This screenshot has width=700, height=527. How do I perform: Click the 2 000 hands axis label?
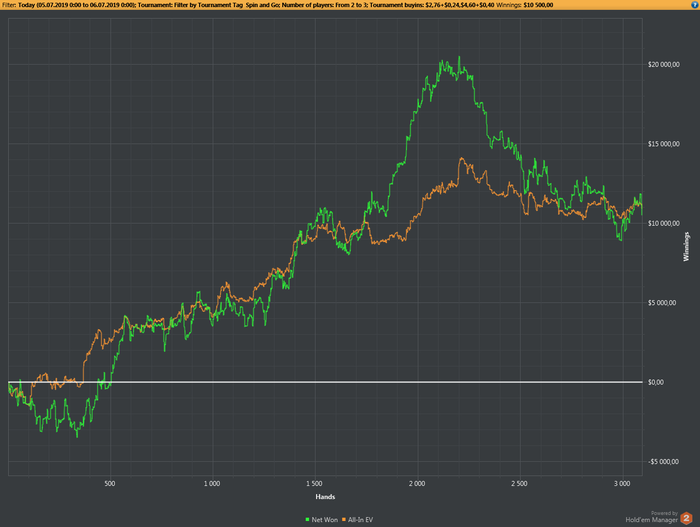(x=417, y=484)
